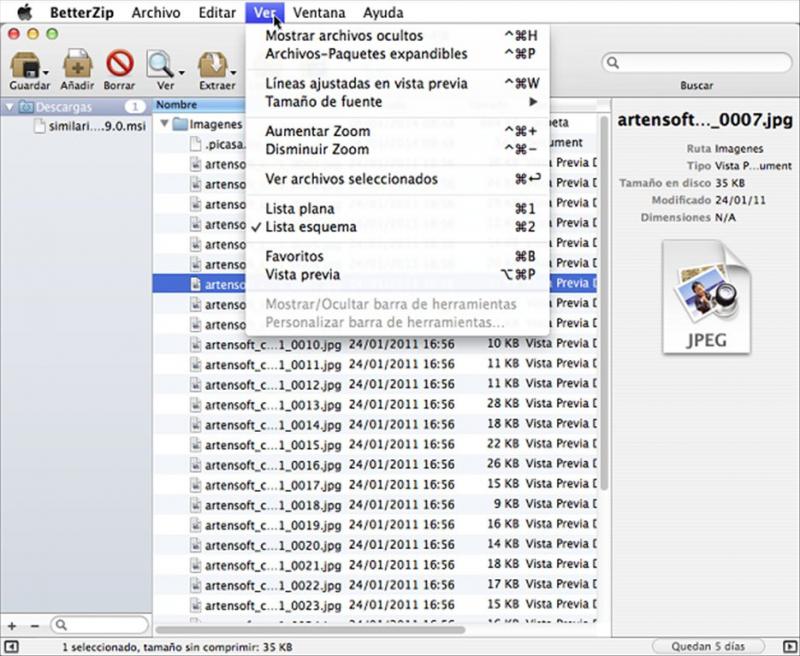The height and width of the screenshot is (656, 800).
Task: Toggle info panel with bottom-right status icon
Action: click(789, 647)
